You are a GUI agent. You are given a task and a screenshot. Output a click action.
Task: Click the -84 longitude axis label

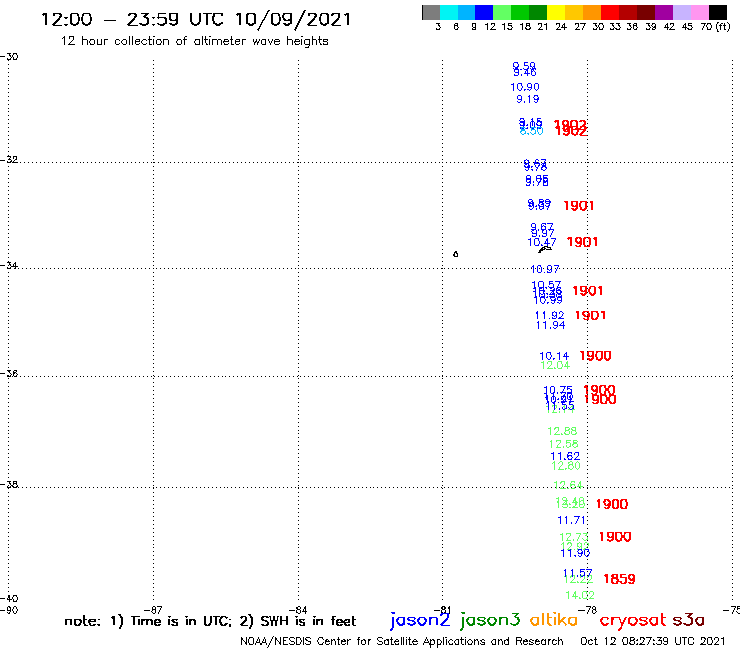pos(298,610)
